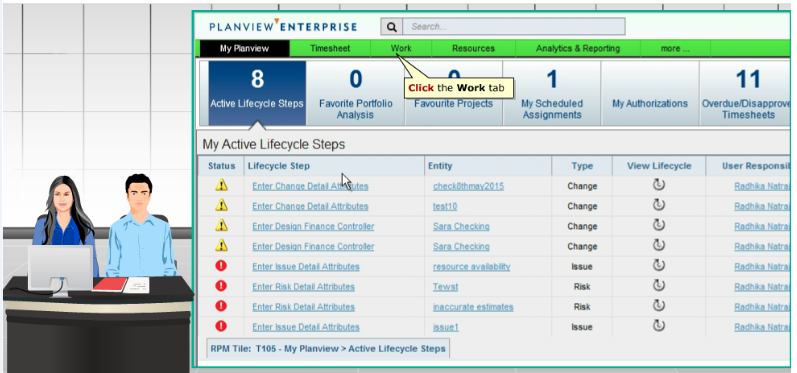The width and height of the screenshot is (797, 373).
Task: Click into the Search input field
Action: click(513, 27)
